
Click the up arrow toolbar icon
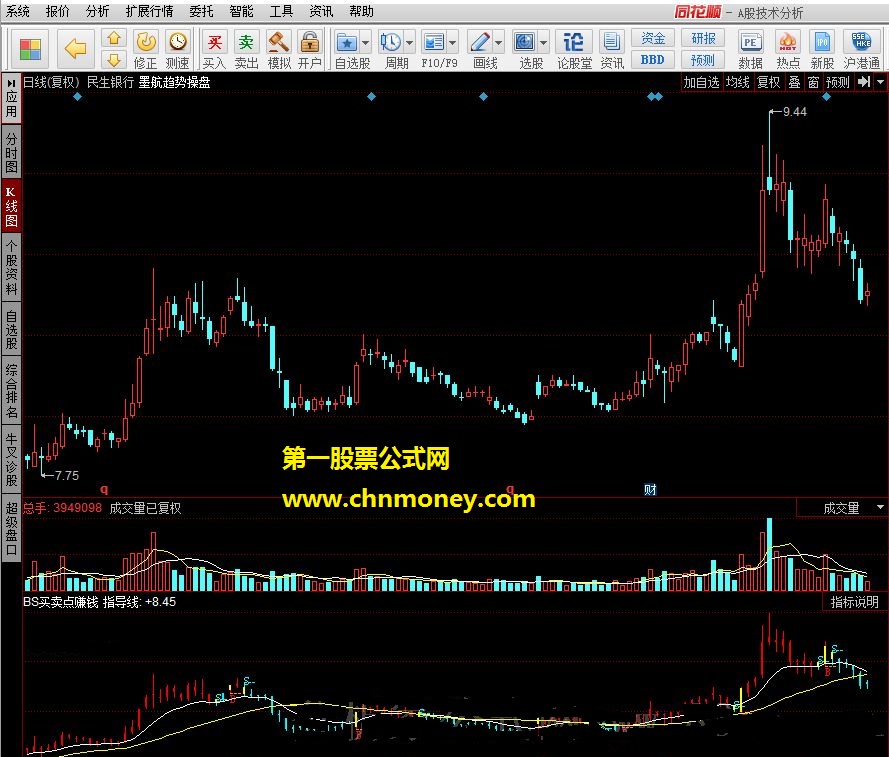pos(114,39)
